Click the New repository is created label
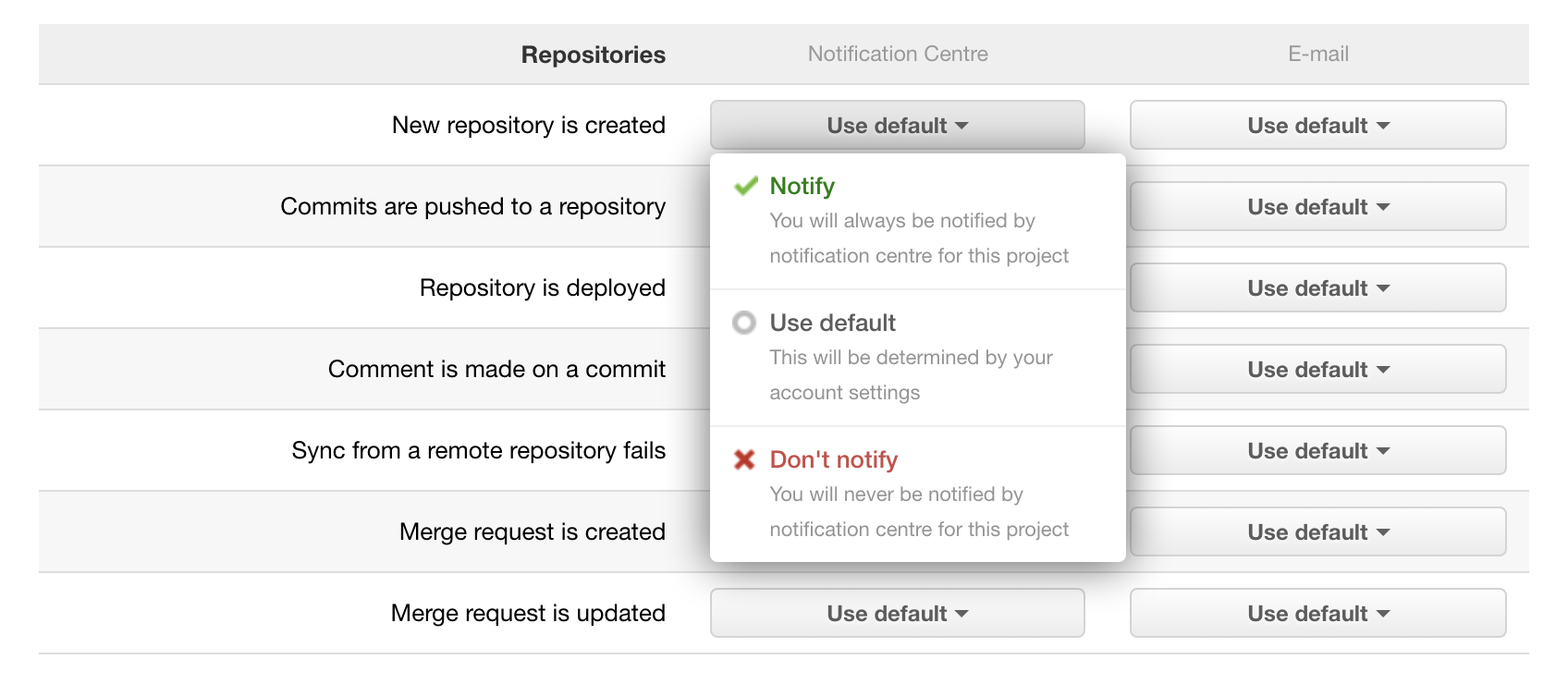Screen dimensions: 1568x684 [528, 126]
